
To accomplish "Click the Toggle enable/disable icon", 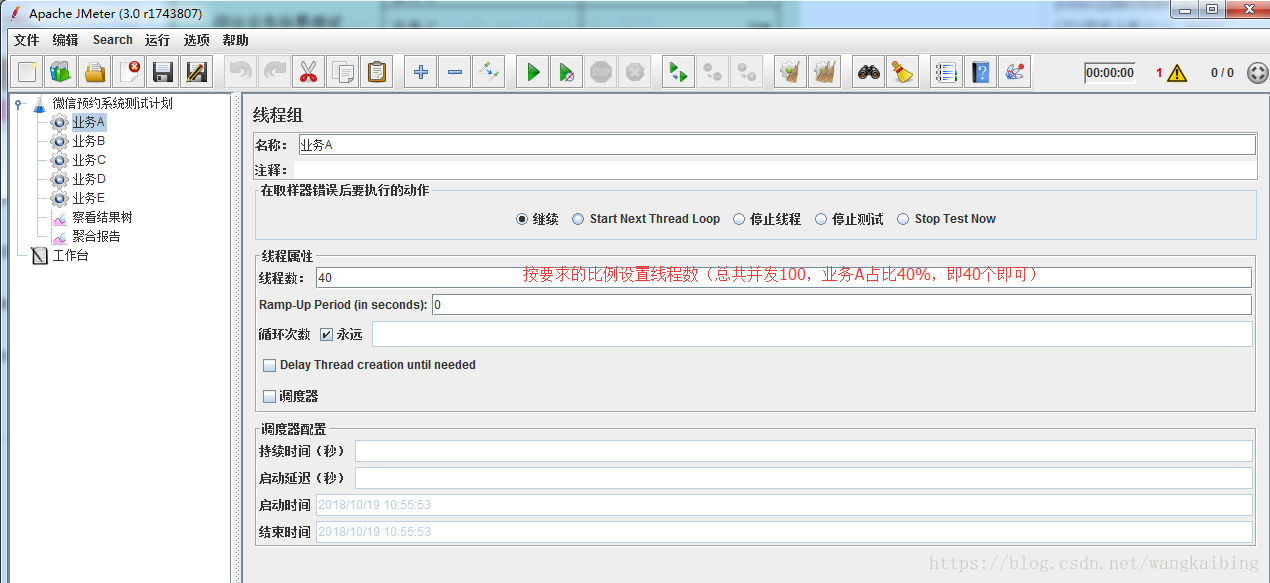I will click(488, 72).
